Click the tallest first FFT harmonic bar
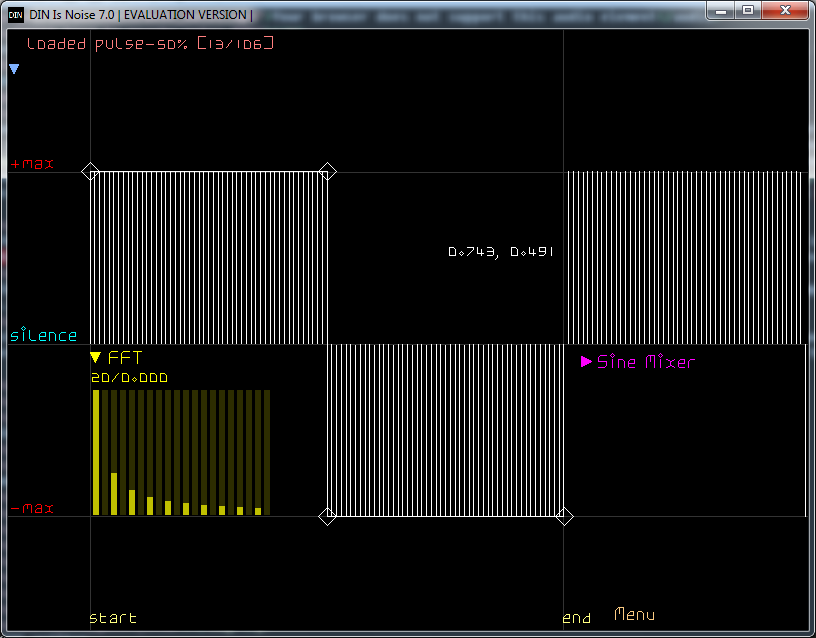The height and width of the screenshot is (638, 816). [96, 452]
